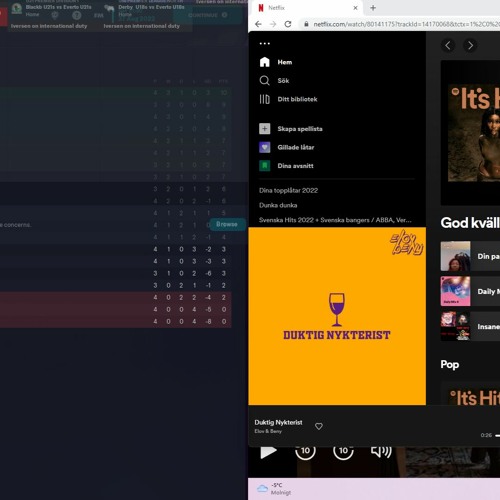This screenshot has height=500, width=500.
Task: Click the netflix.com address bar
Action: point(406,24)
